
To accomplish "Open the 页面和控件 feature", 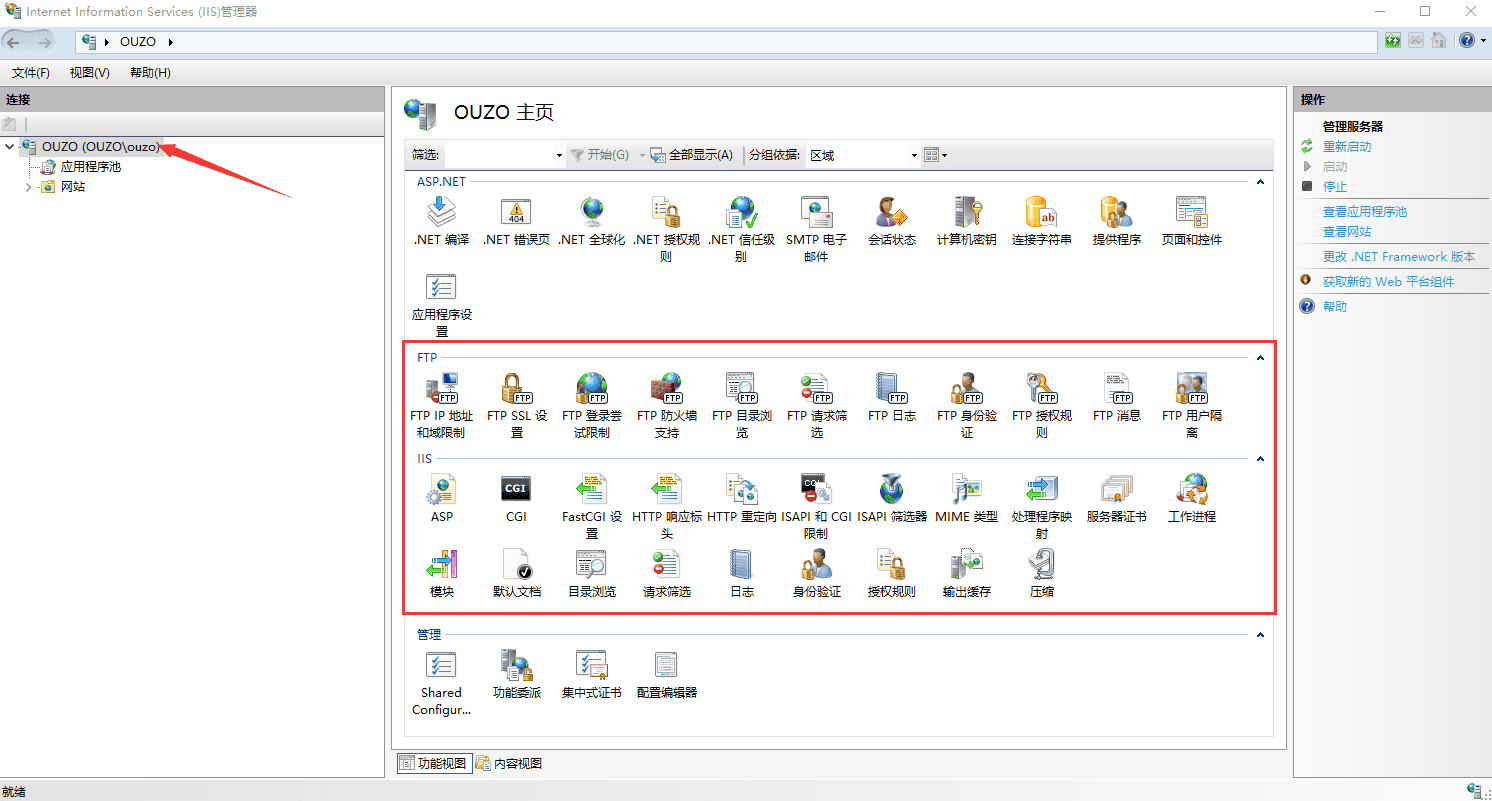I will [x=1191, y=222].
